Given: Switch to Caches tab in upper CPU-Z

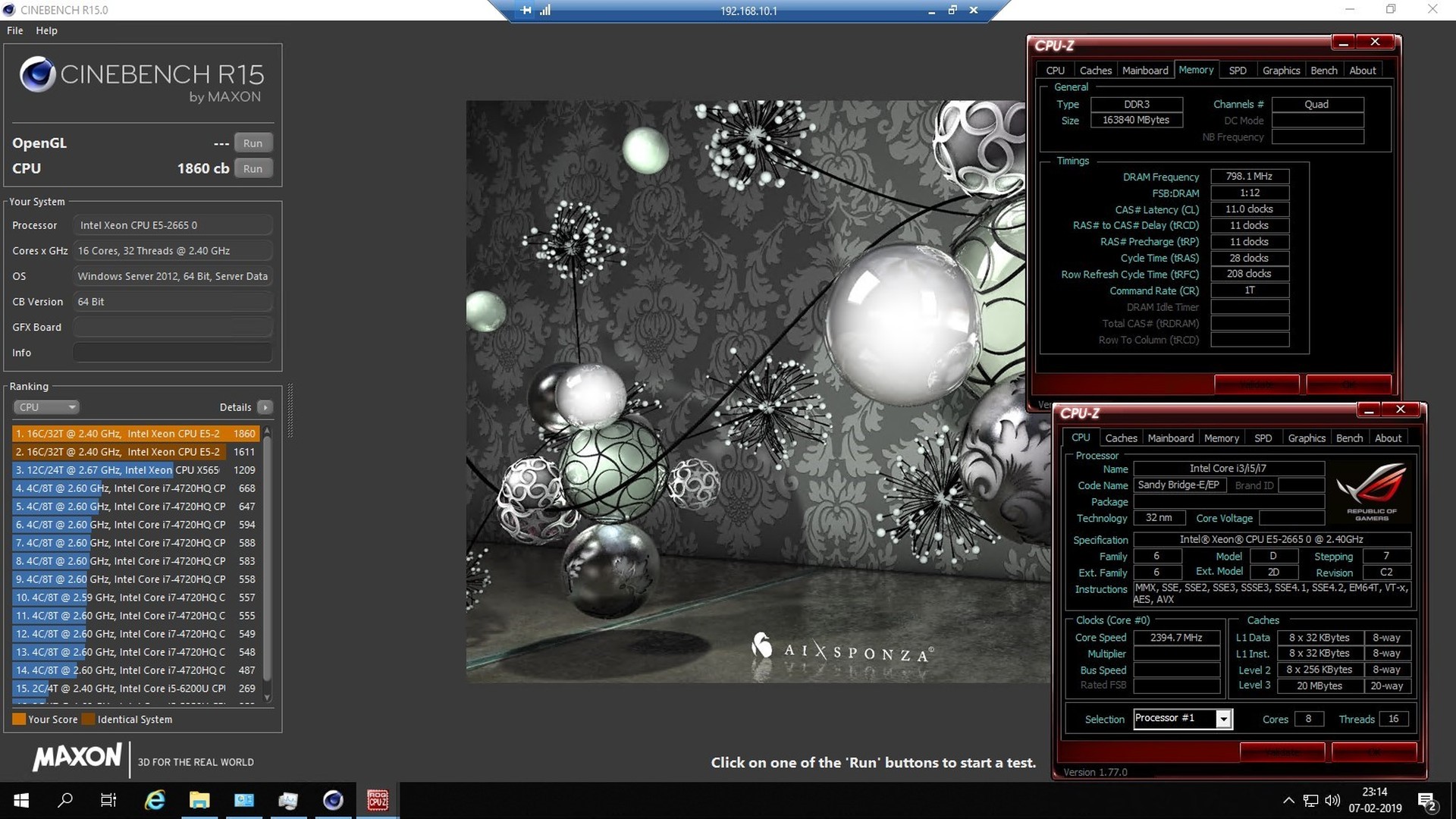Looking at the screenshot, I should pyautogui.click(x=1095, y=71).
